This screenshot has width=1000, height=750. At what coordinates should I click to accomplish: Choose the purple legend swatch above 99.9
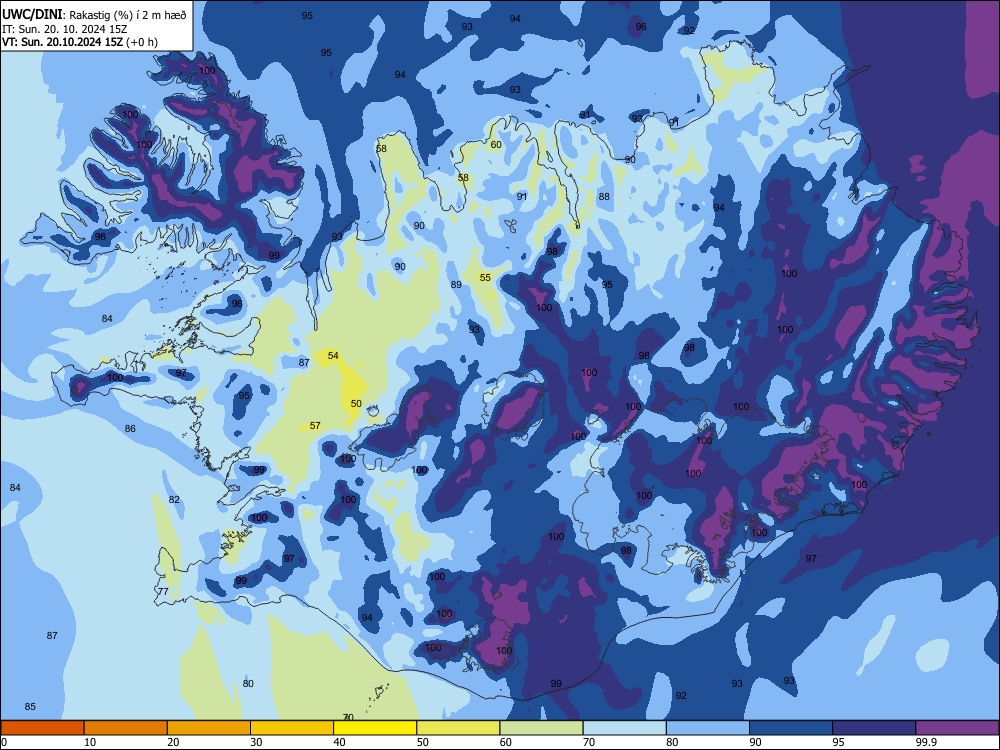(957, 728)
